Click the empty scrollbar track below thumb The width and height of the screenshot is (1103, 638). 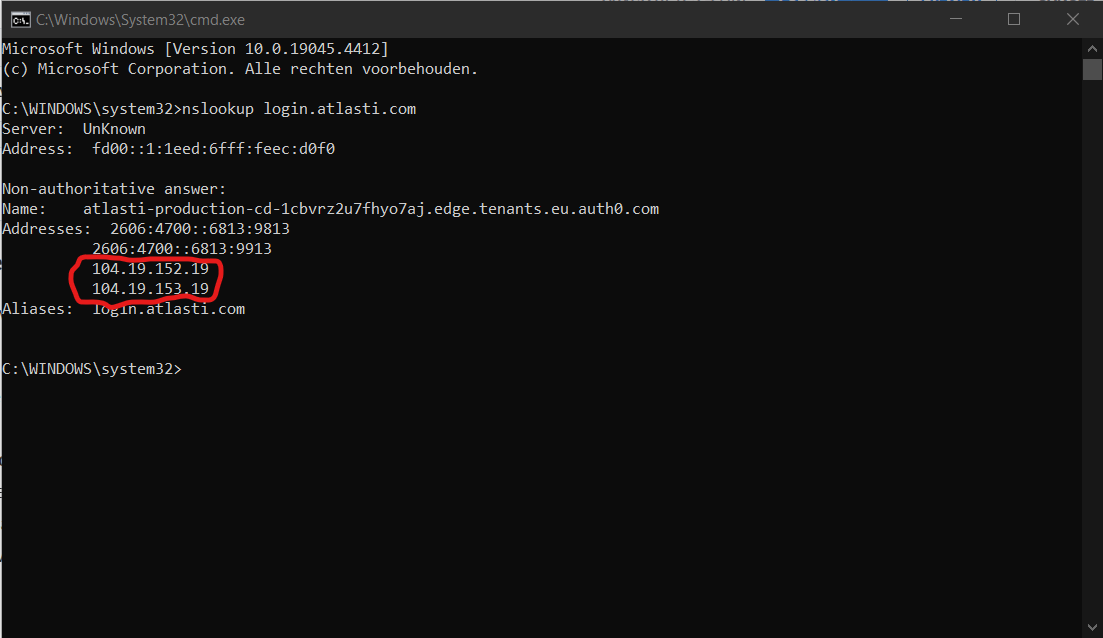[x=1092, y=352]
